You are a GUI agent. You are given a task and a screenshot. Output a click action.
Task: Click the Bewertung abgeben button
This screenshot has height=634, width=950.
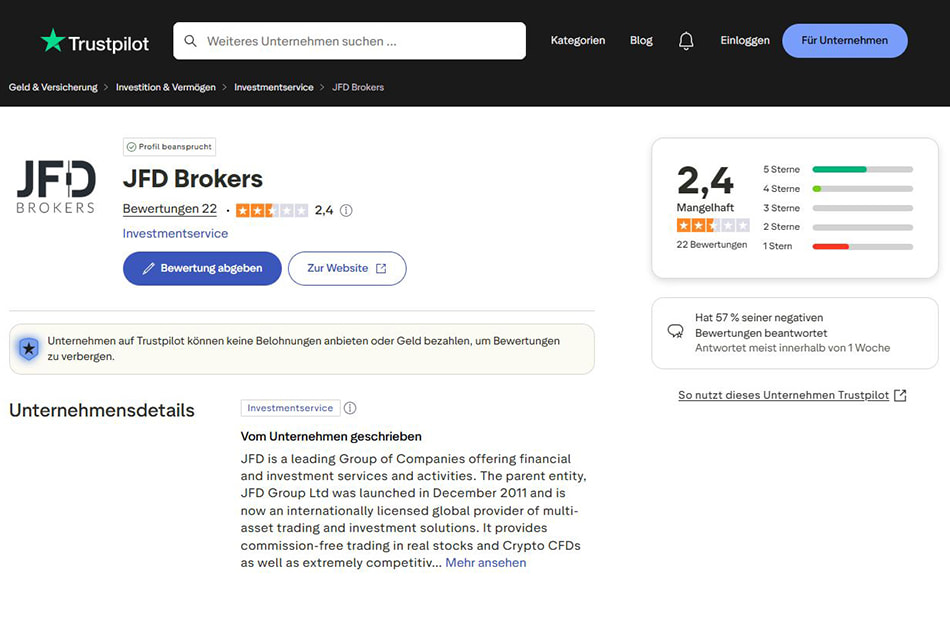tap(202, 269)
